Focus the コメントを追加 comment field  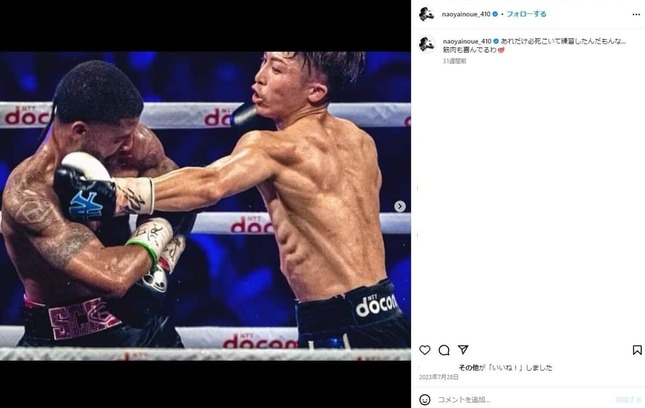522,399
